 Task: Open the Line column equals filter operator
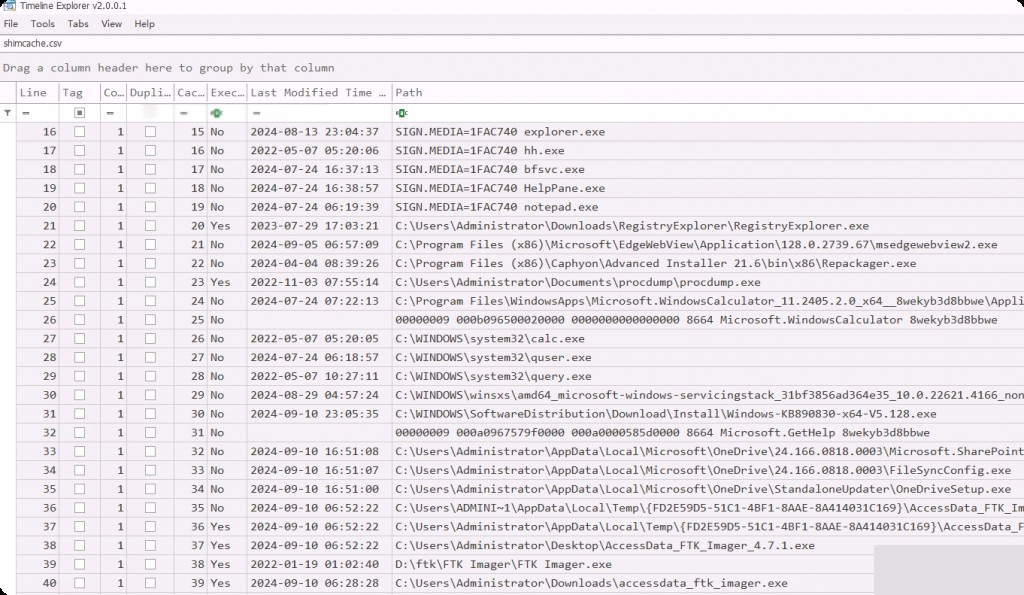pos(24,113)
